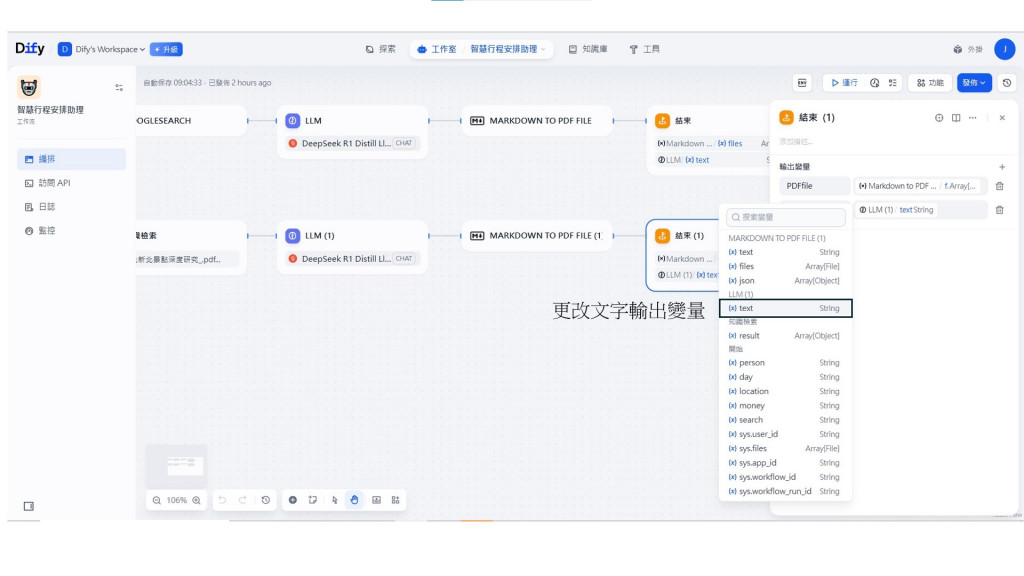Viewport: 1024px width, 576px height.
Task: Open the ENV environment variables button
Action: [802, 83]
